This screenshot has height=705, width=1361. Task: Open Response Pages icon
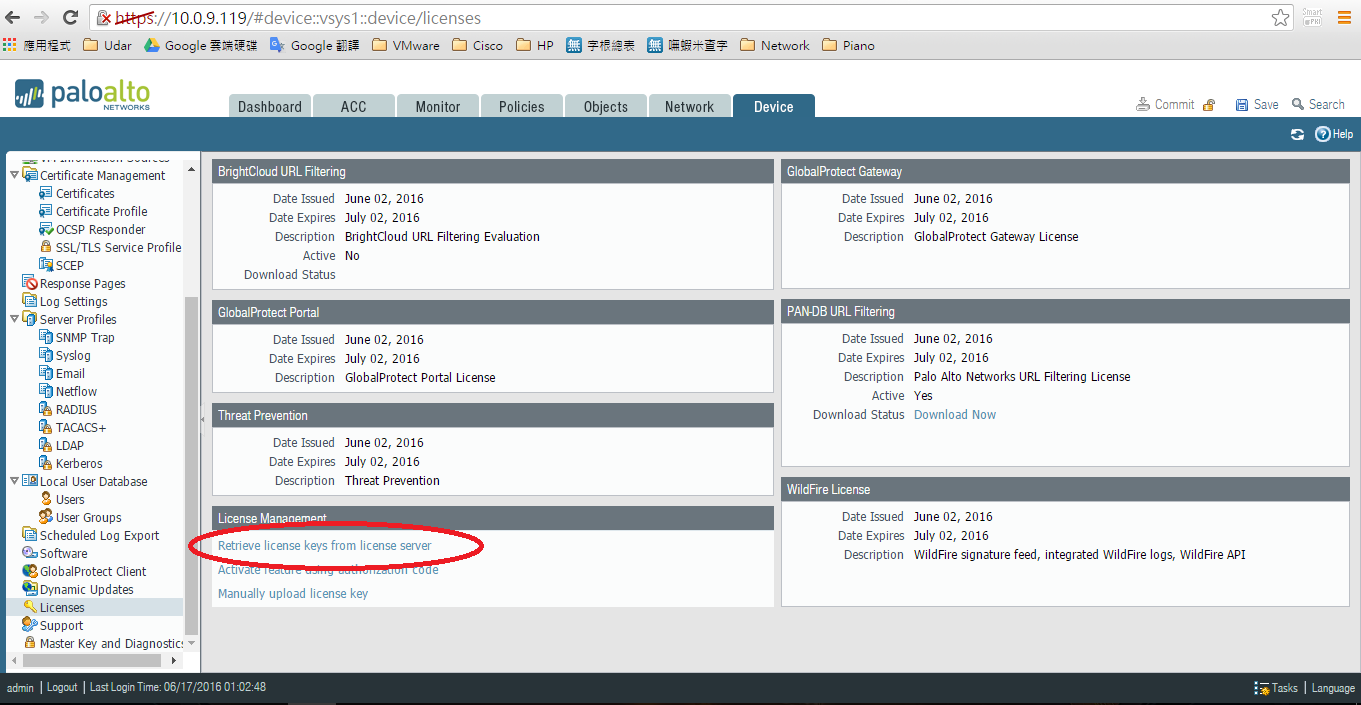point(30,283)
